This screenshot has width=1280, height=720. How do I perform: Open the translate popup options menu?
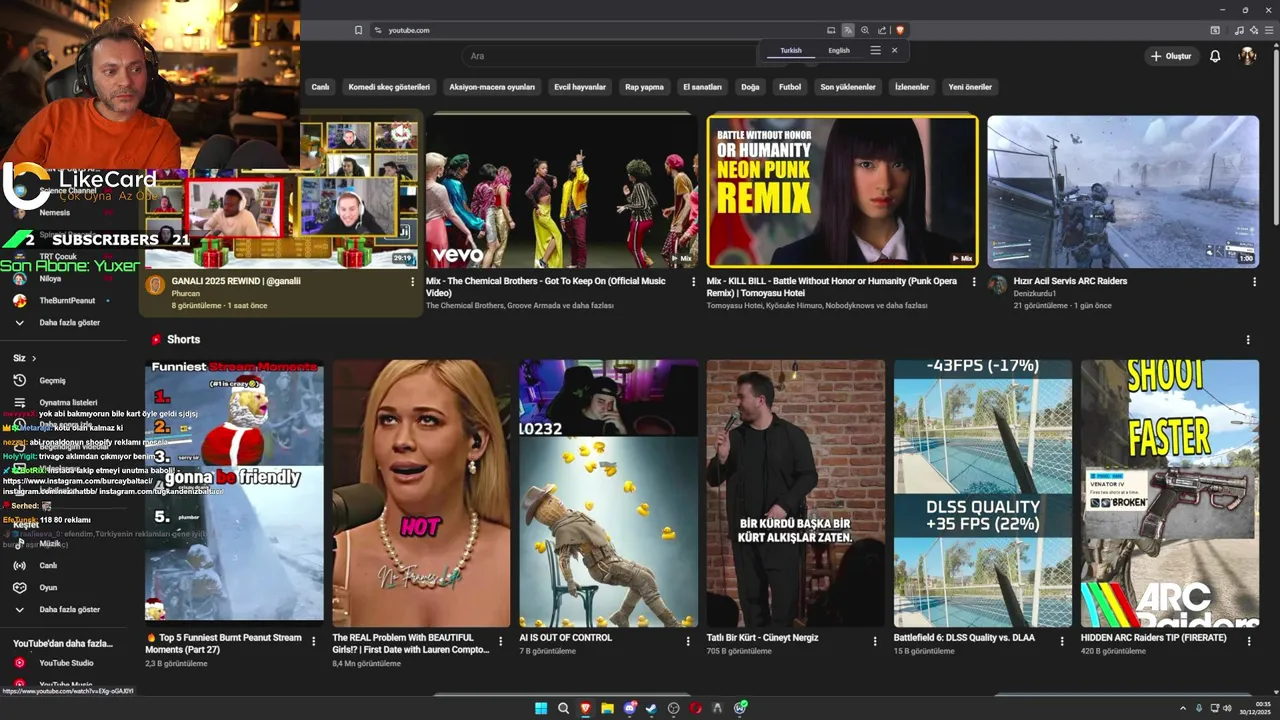tap(875, 50)
